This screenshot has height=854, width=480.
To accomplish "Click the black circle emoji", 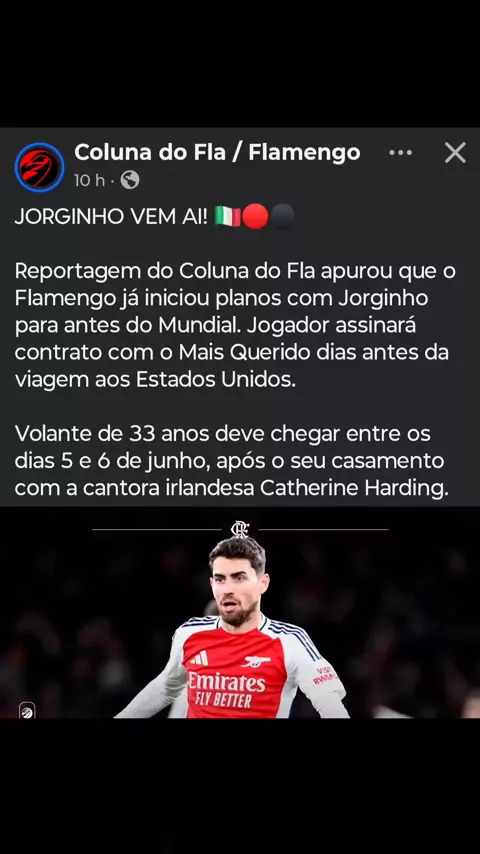I will [x=282, y=217].
